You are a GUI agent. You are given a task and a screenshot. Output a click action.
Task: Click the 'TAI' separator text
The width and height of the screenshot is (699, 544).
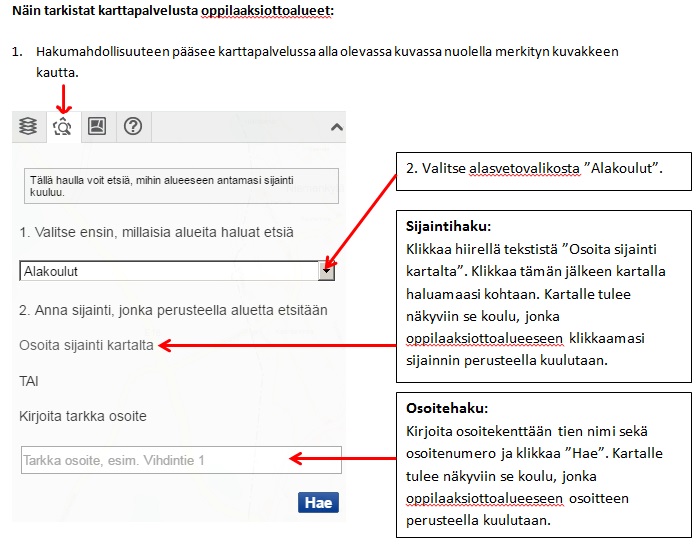tap(30, 381)
